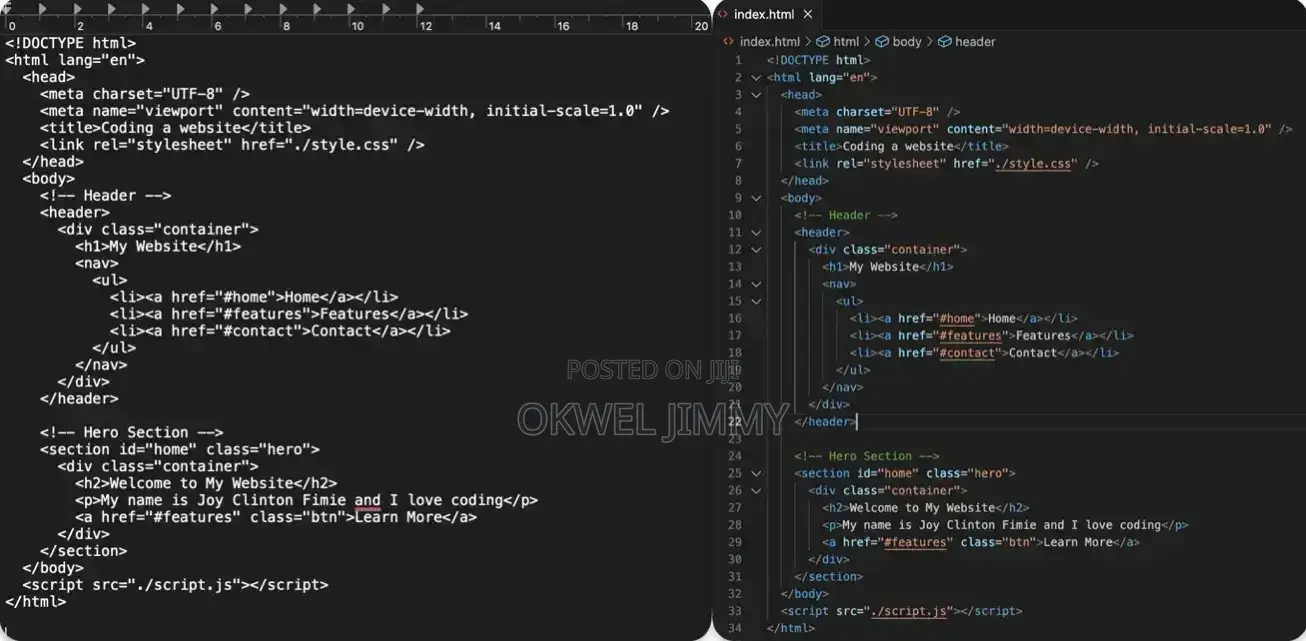1306x641 pixels.
Task: Click the <h2>Welcome to My Website</h2> line in VS Code
Action: (926, 508)
